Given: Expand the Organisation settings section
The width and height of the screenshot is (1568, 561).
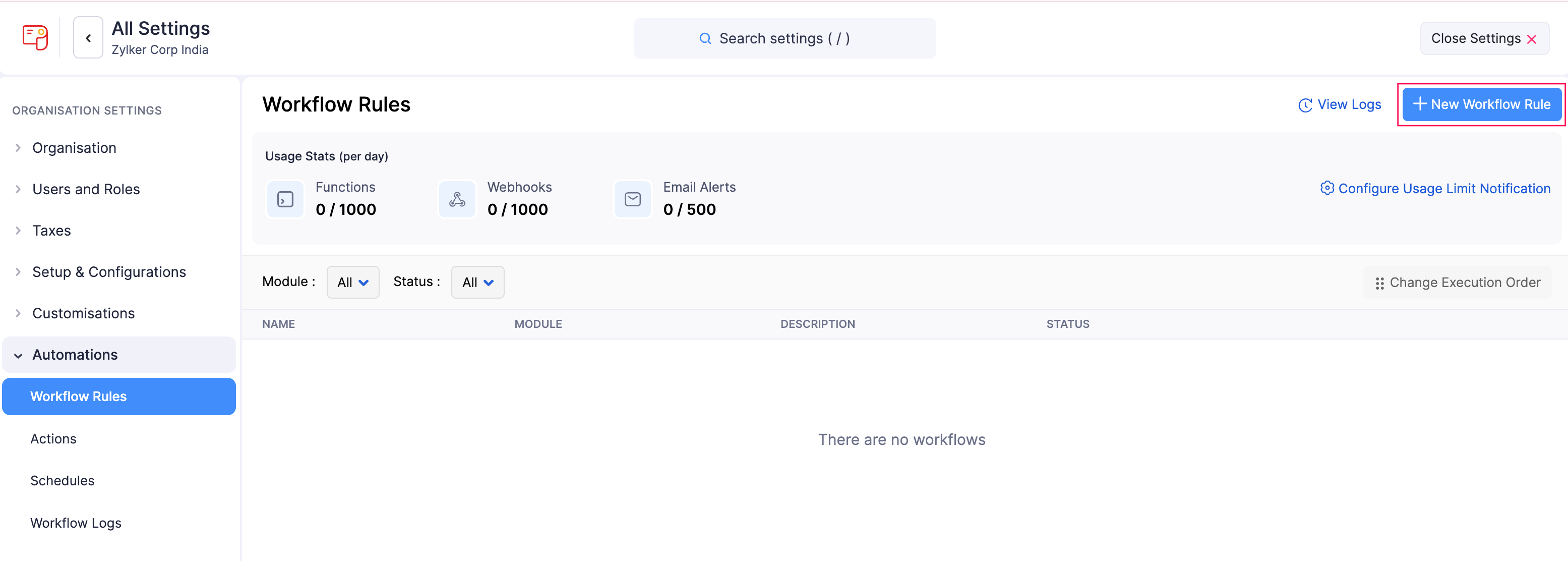Looking at the screenshot, I should tap(118, 148).
